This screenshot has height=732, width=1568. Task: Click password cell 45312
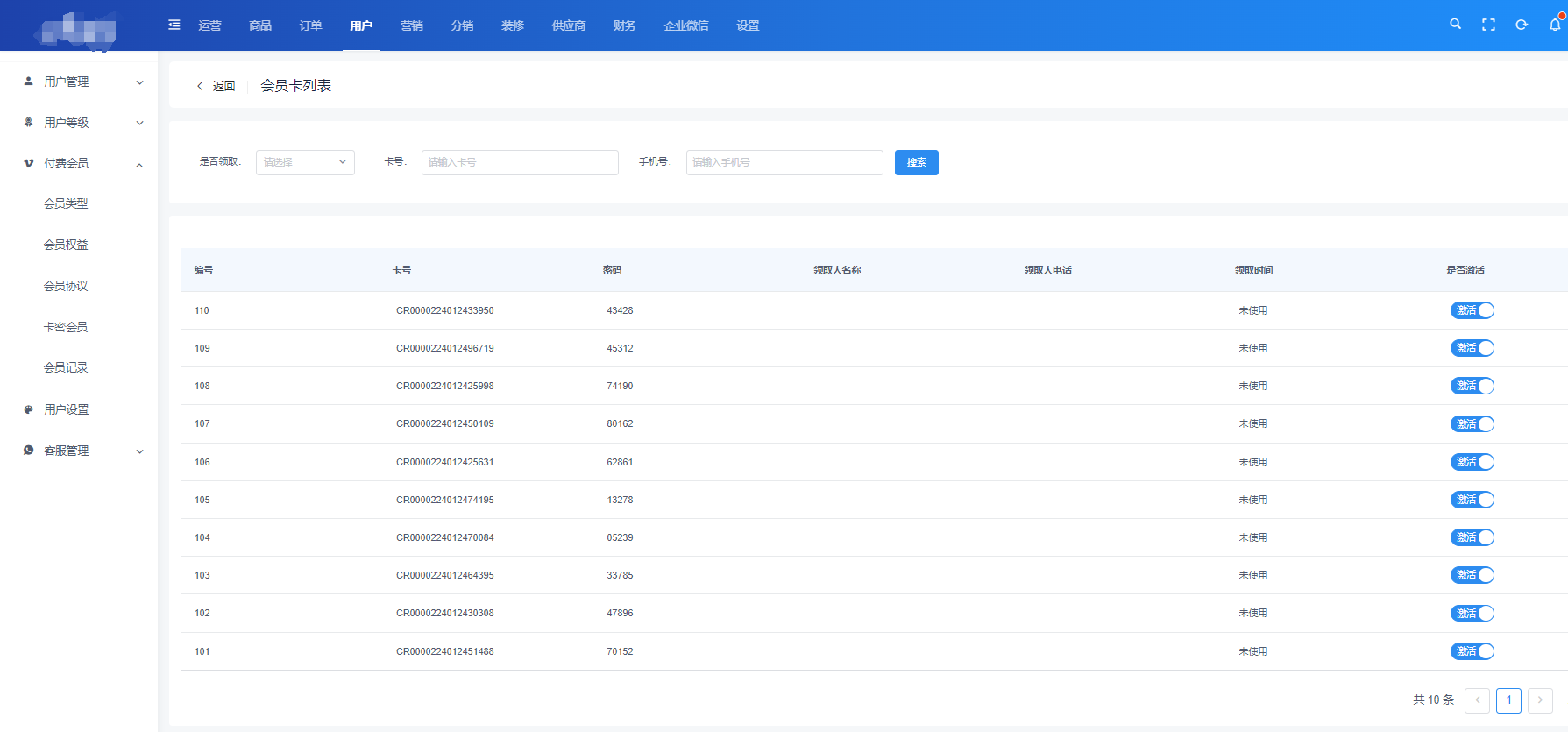[620, 348]
